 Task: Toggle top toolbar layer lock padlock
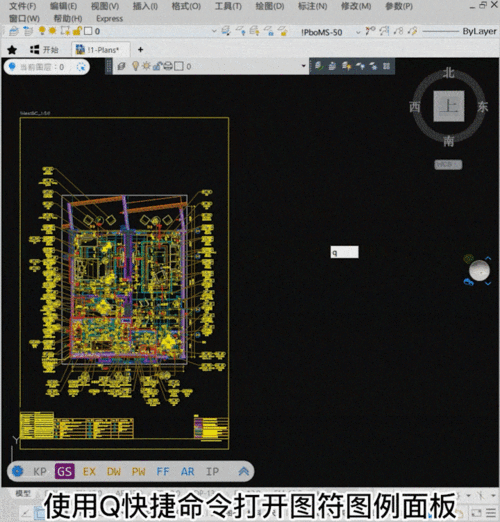pyautogui.click(x=77, y=31)
